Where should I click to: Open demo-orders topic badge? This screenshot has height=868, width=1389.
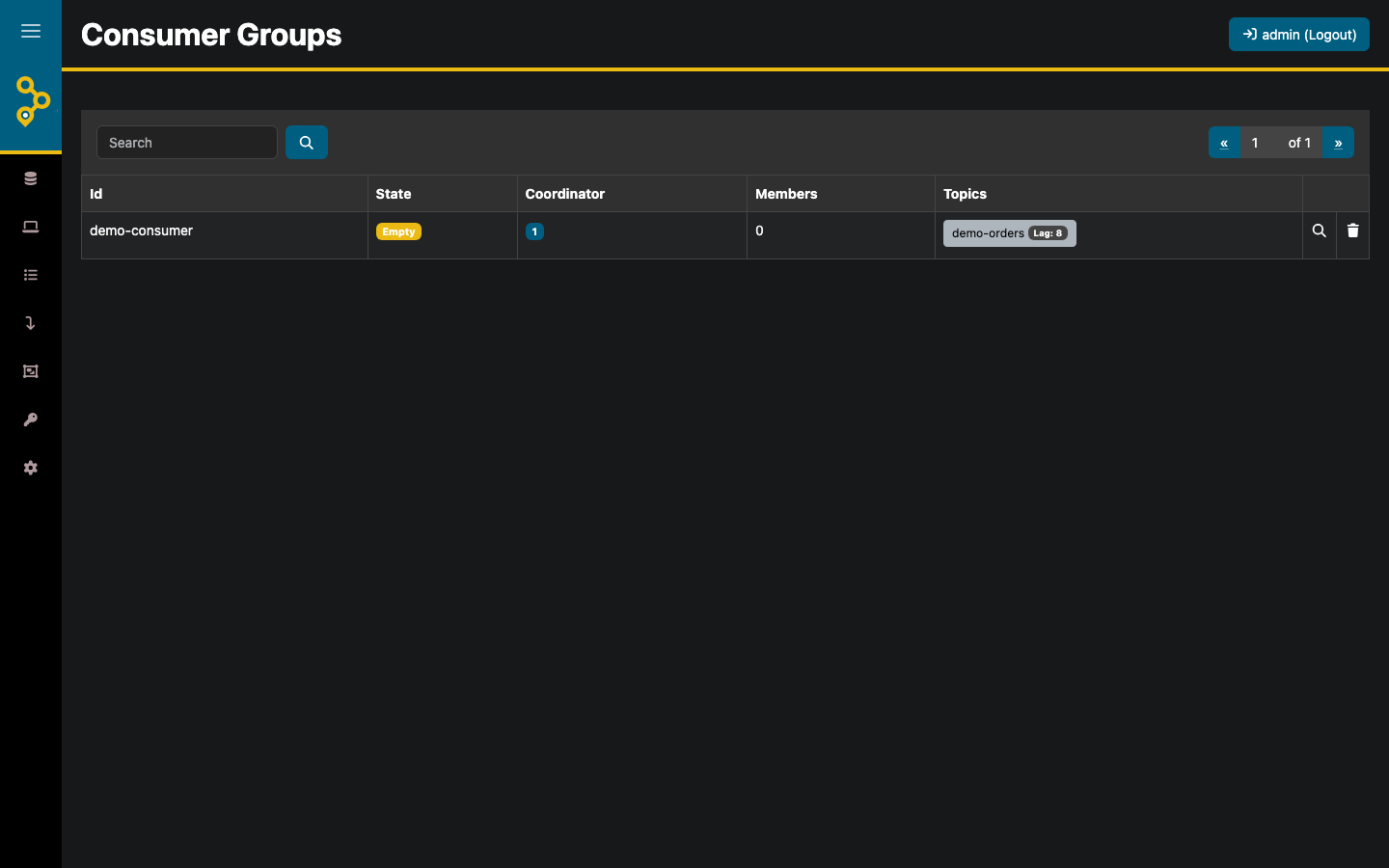1010,233
